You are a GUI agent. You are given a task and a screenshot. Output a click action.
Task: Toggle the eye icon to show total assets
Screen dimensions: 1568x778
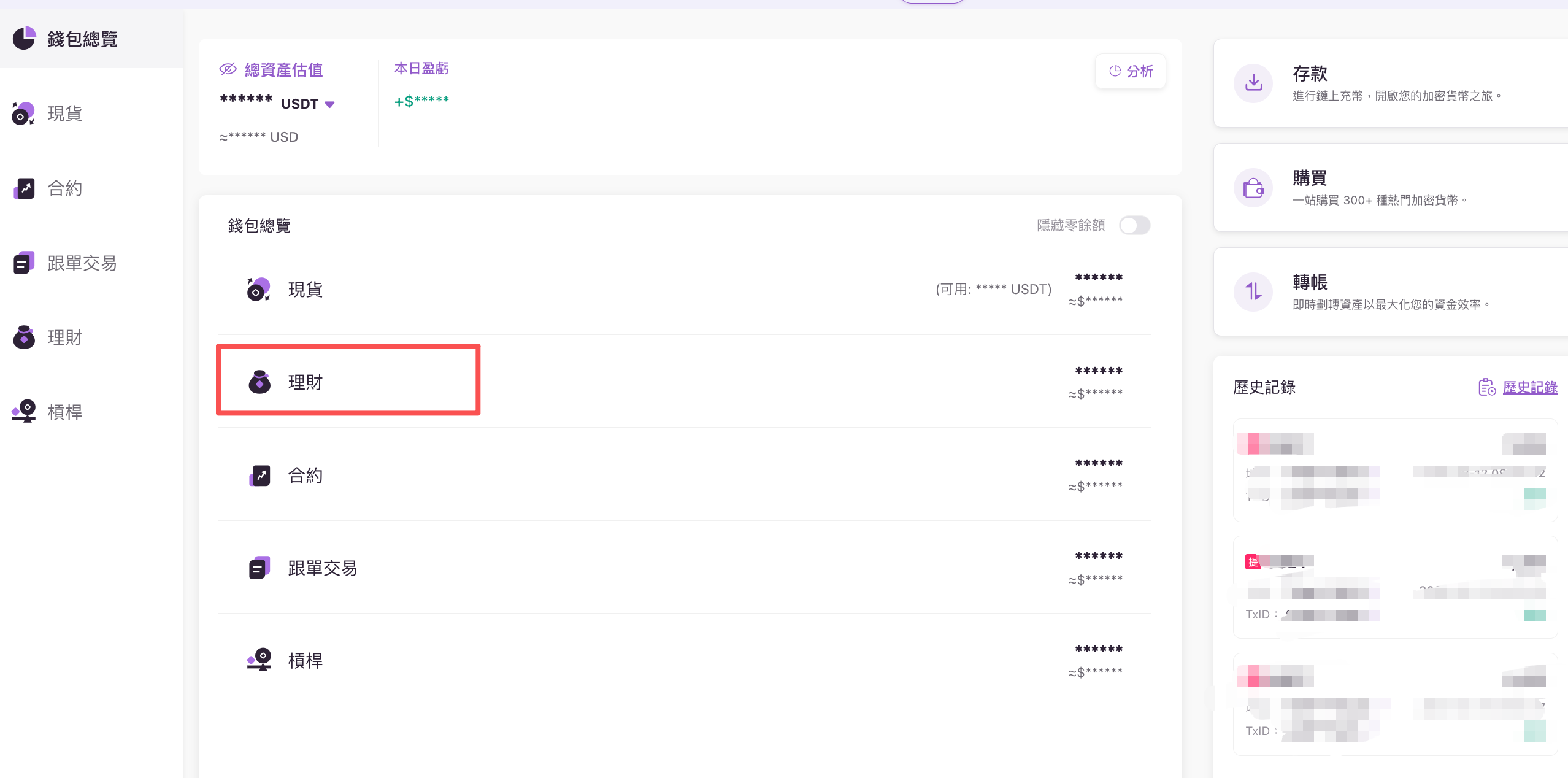click(228, 69)
